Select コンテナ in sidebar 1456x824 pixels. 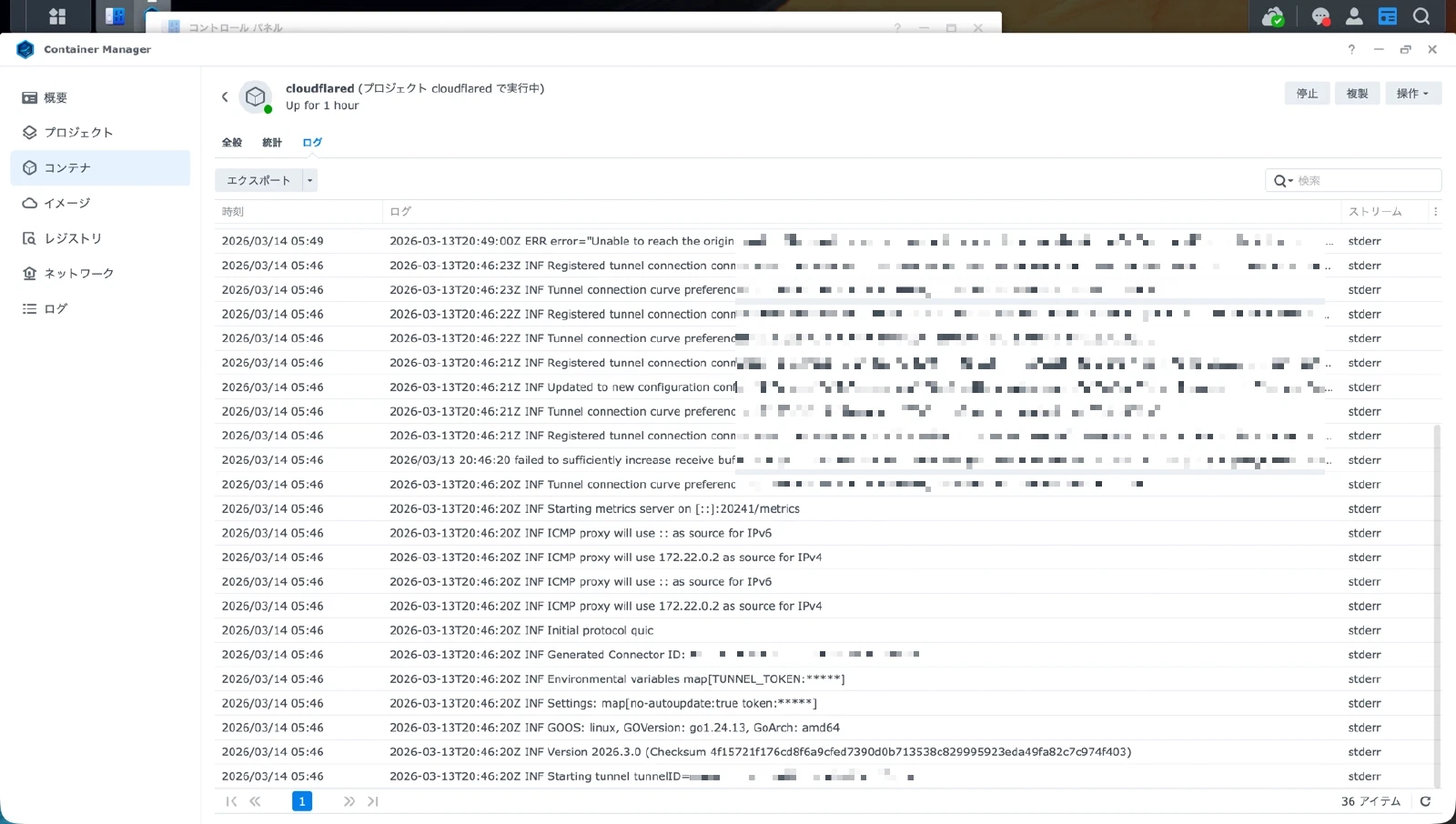pos(100,167)
